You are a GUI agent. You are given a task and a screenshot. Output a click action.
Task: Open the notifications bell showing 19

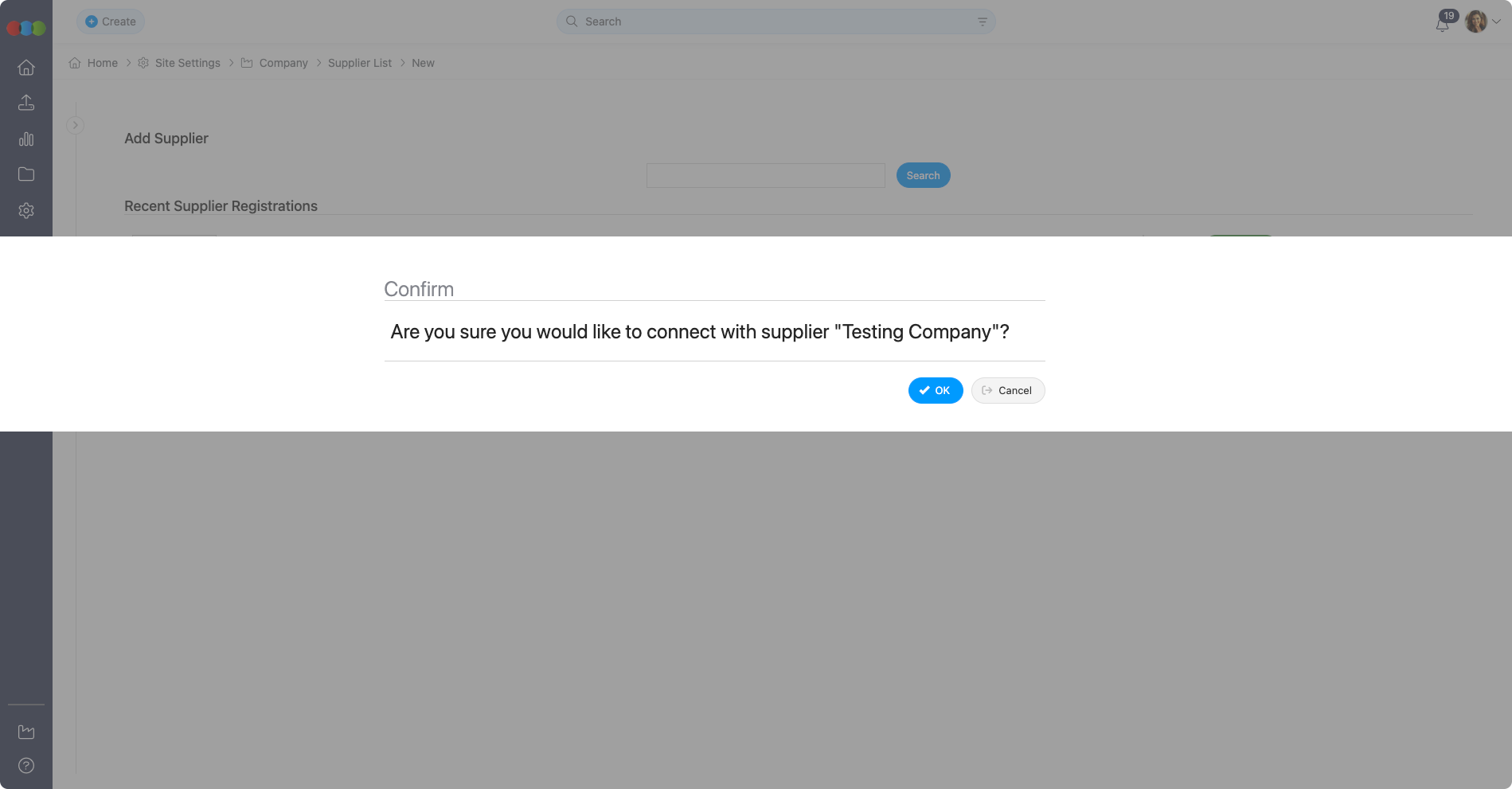1443,22
